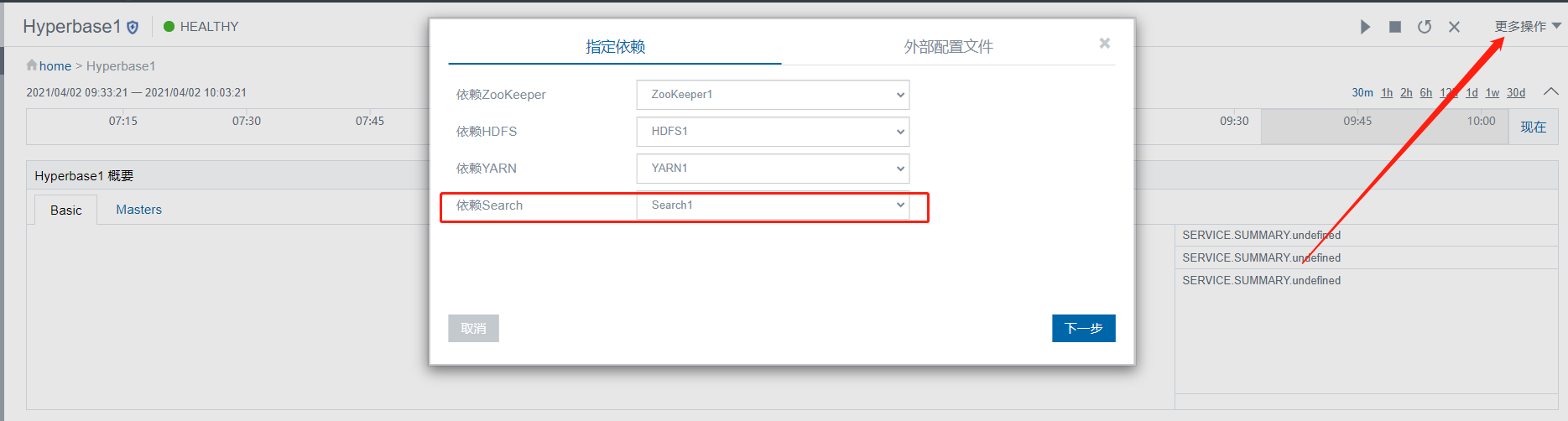Switch to the Masters tab

(x=138, y=210)
